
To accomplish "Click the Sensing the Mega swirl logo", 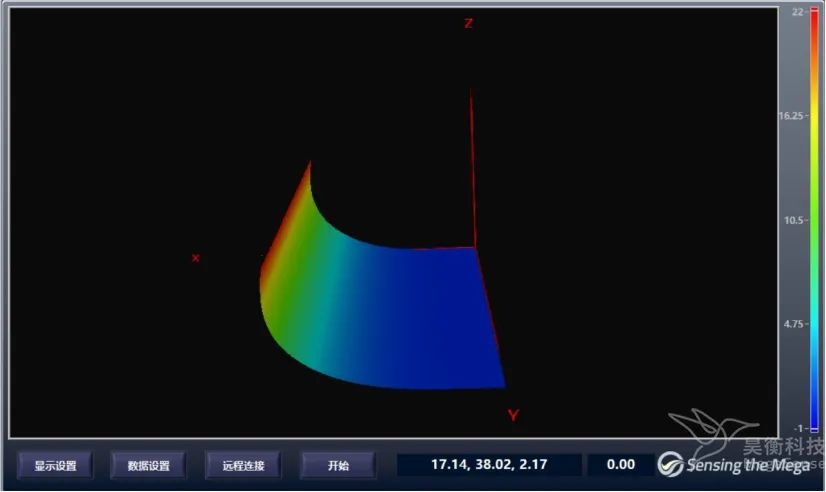I will (x=670, y=464).
